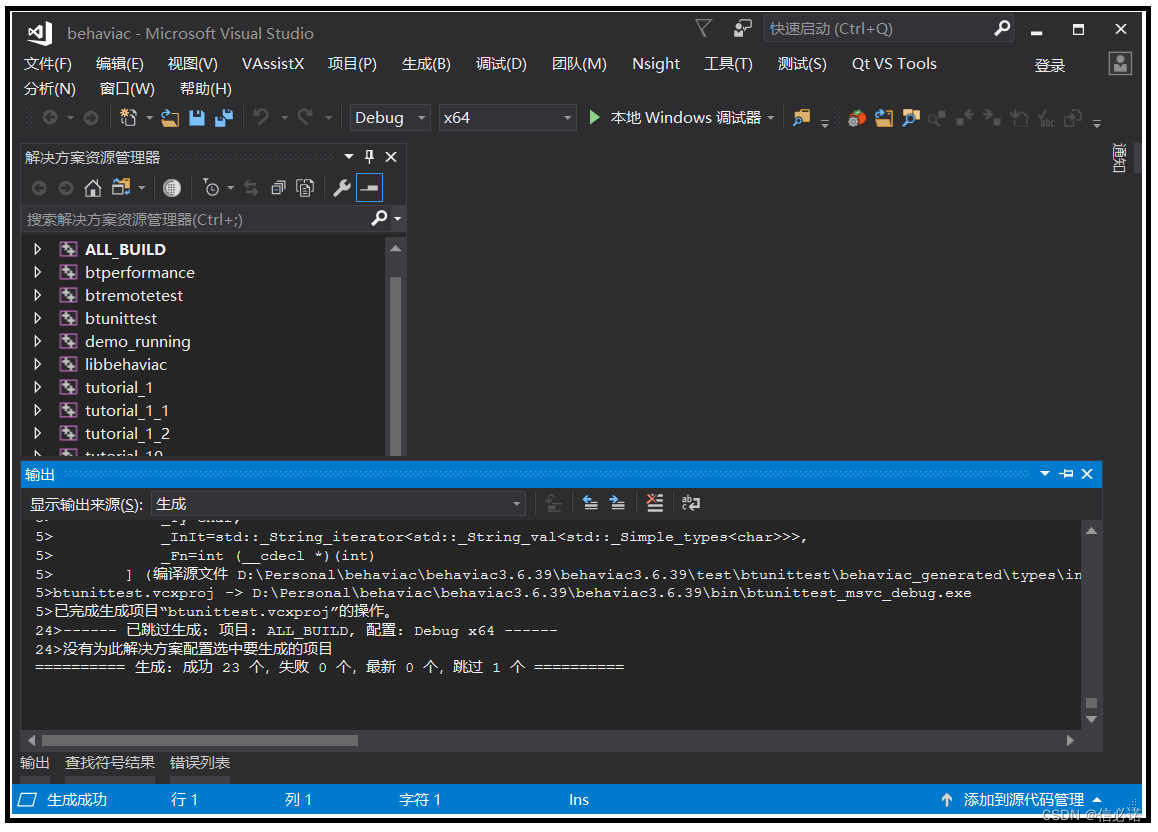Click the Save All icon
The height and width of the screenshot is (832, 1158).
[224, 118]
